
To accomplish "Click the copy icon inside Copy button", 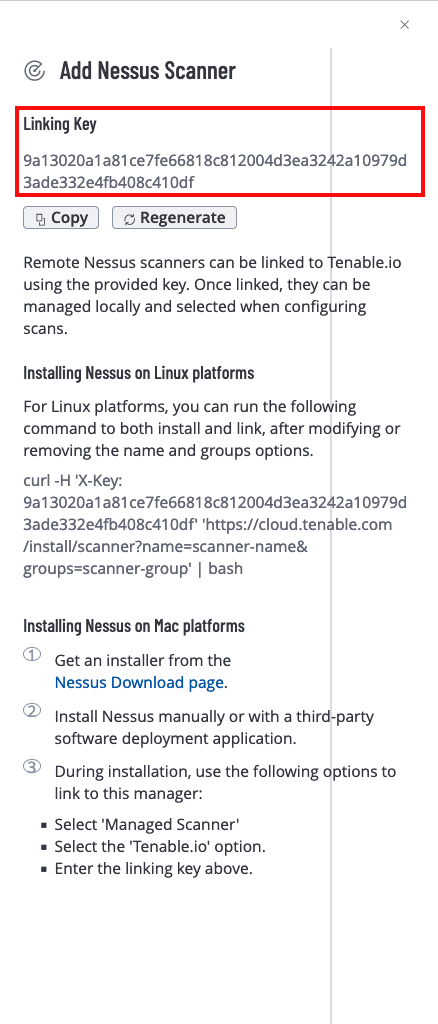I will pyautogui.click(x=40, y=219).
